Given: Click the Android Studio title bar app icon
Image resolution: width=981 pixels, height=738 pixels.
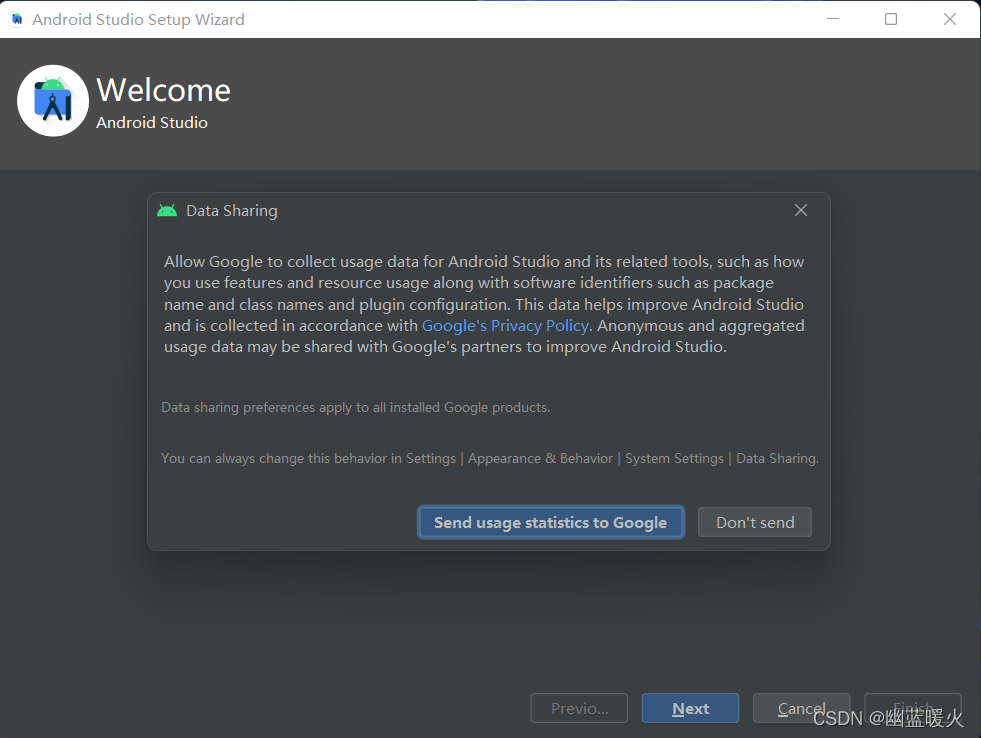Looking at the screenshot, I should (17, 19).
